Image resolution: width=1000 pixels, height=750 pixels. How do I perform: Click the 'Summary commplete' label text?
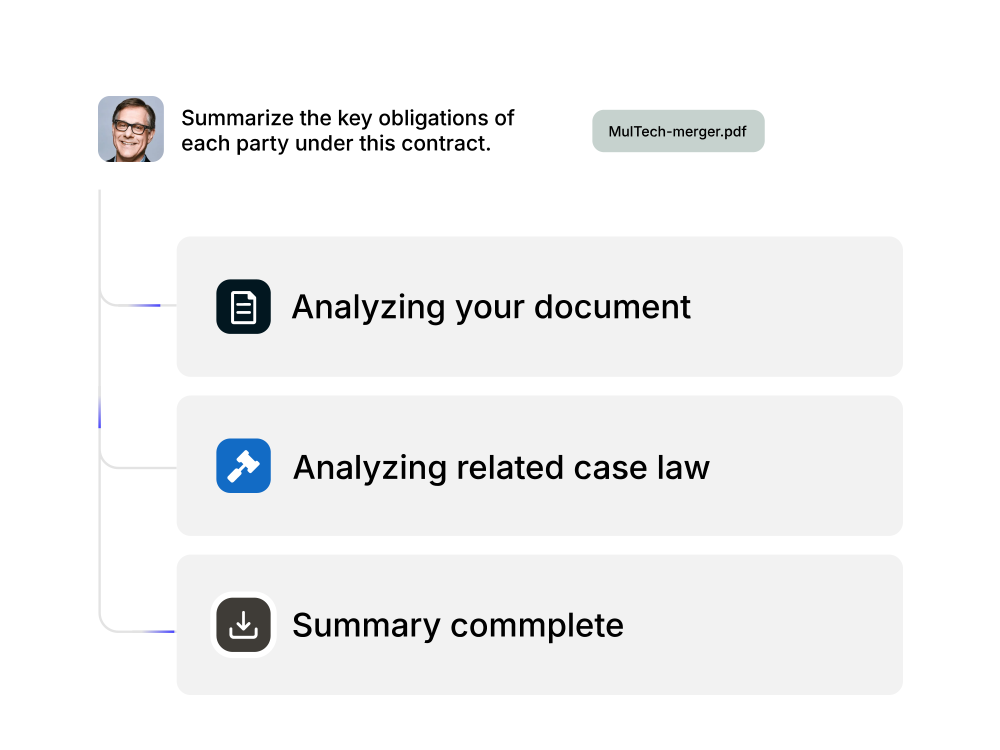(458, 626)
